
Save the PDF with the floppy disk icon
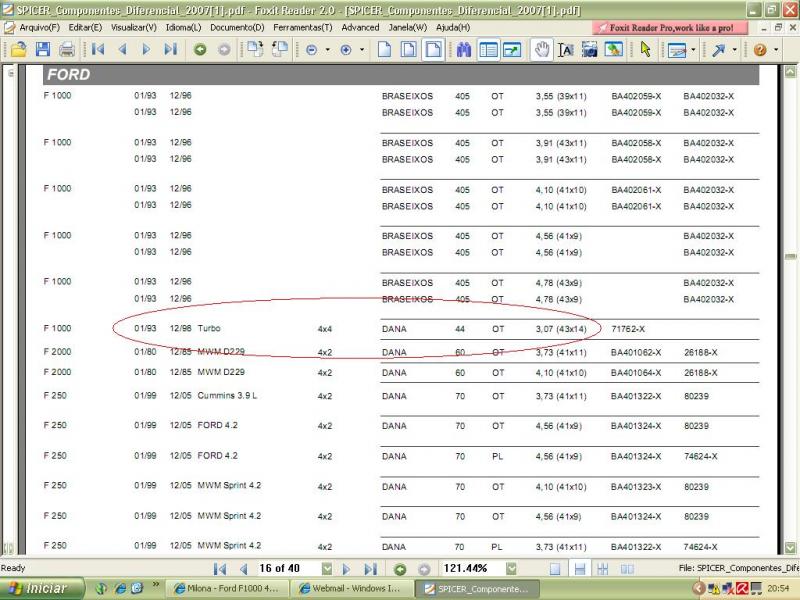pos(43,49)
